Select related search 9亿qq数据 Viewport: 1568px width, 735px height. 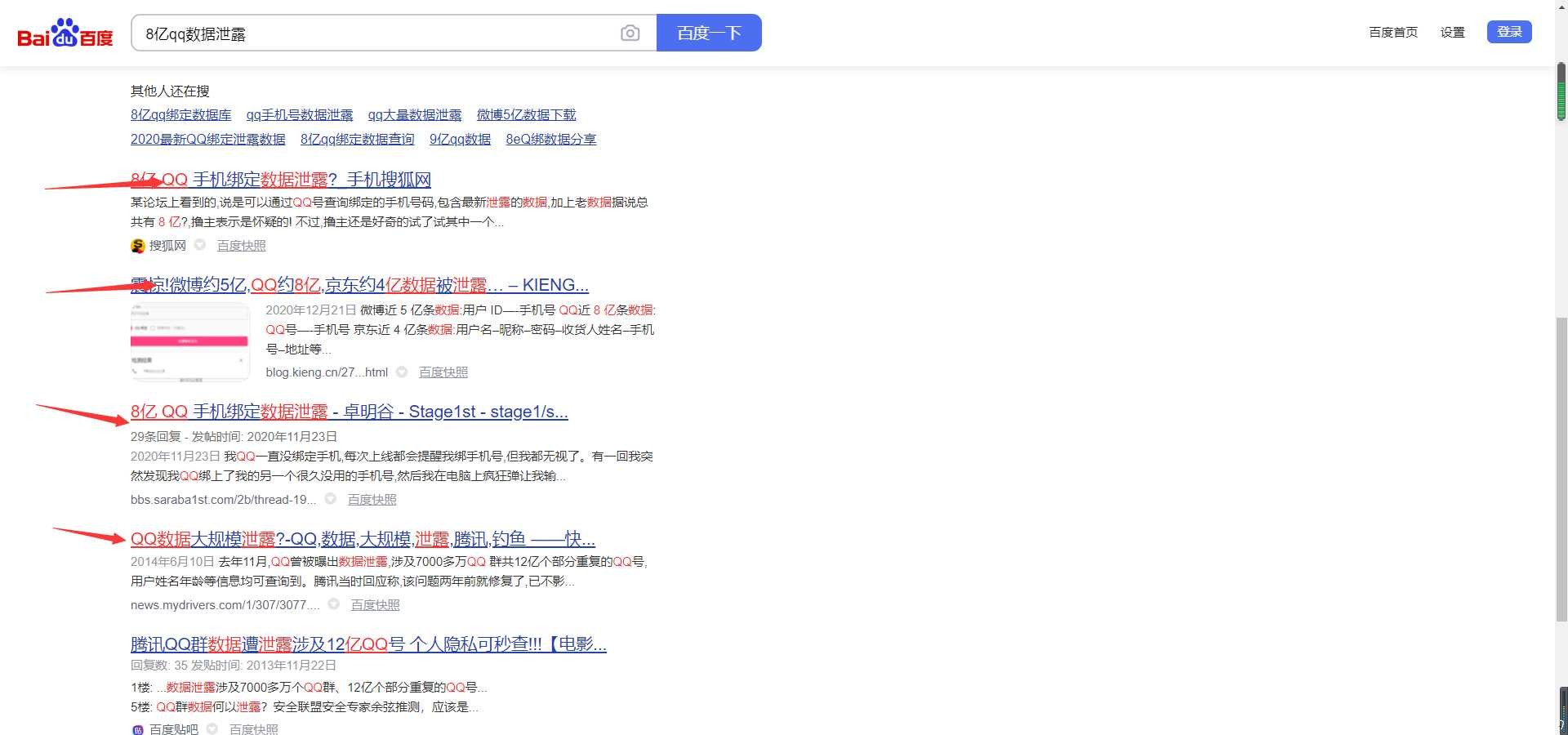point(461,140)
